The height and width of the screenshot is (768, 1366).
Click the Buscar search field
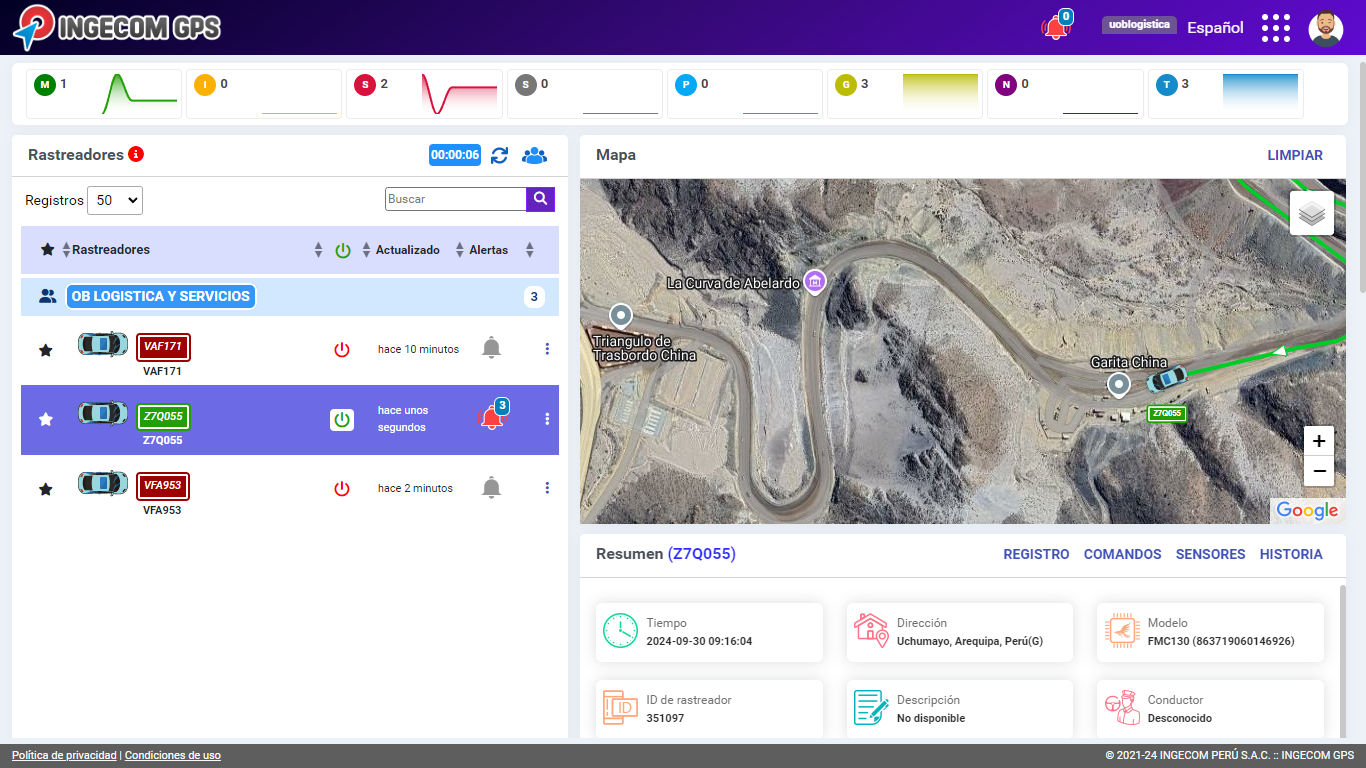tap(455, 199)
